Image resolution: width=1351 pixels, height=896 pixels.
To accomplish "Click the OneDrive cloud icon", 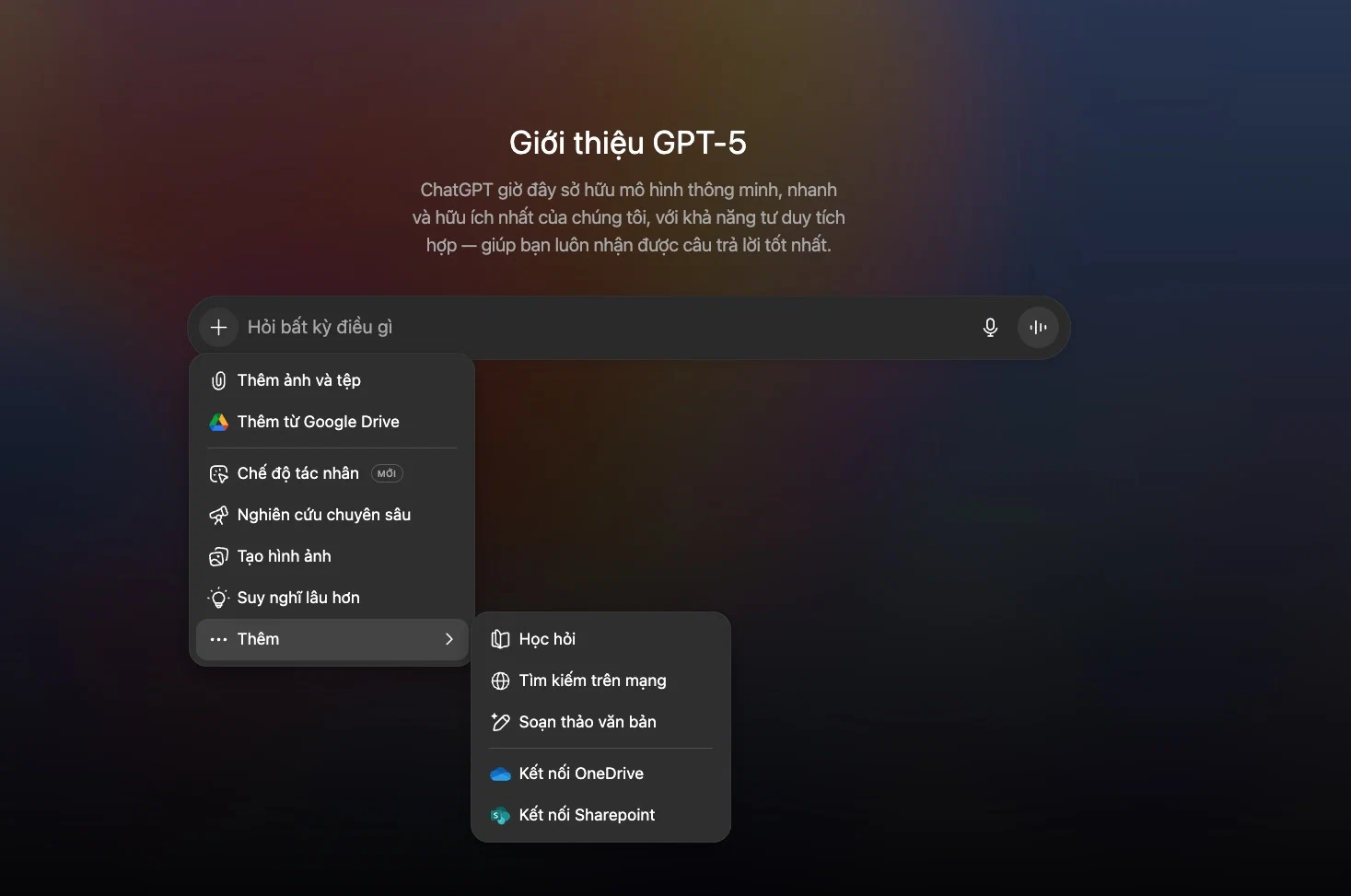I will (x=500, y=774).
